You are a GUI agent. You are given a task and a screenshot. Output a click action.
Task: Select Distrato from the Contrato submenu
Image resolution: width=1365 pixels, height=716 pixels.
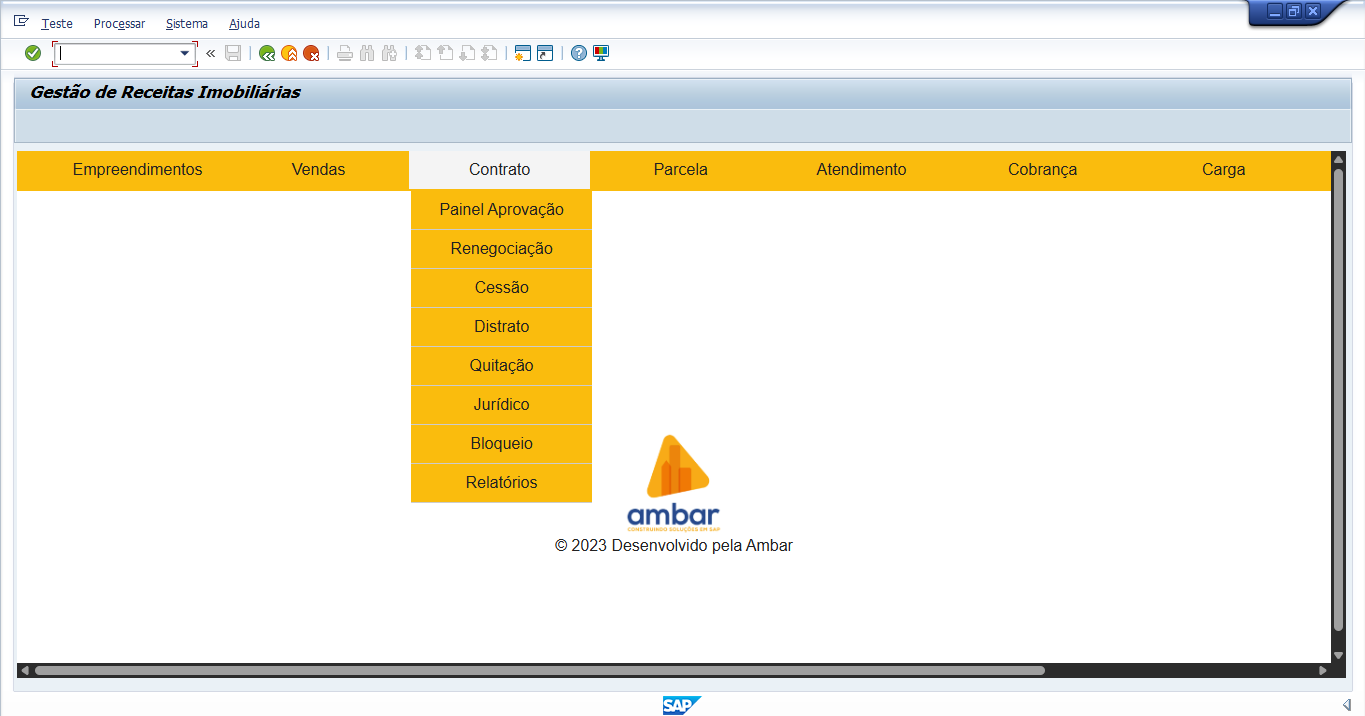(x=501, y=327)
